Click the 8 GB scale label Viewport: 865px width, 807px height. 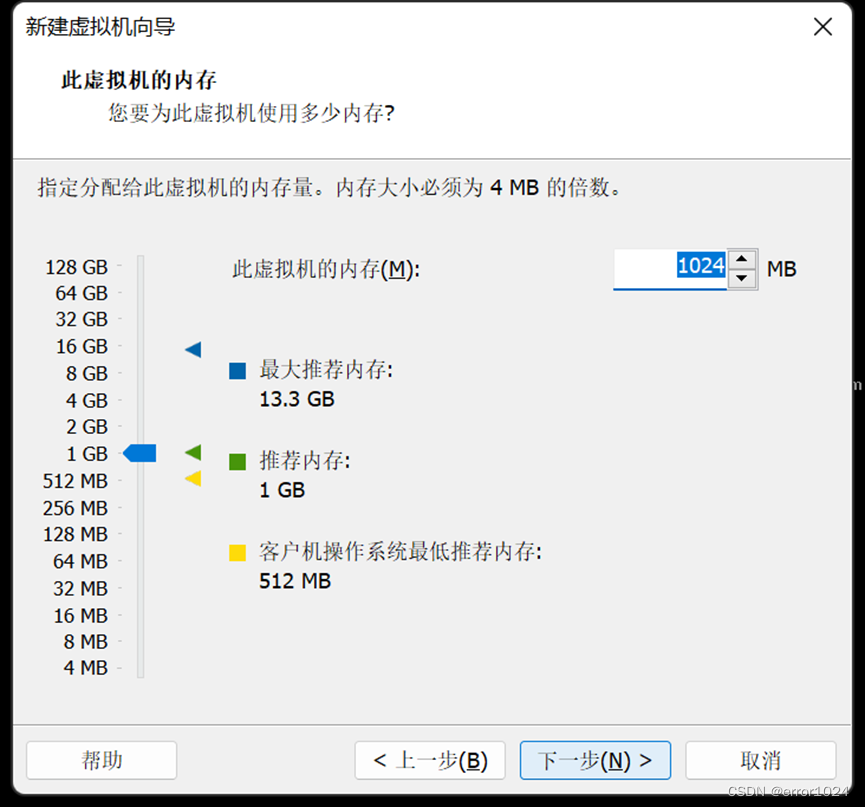(x=87, y=373)
